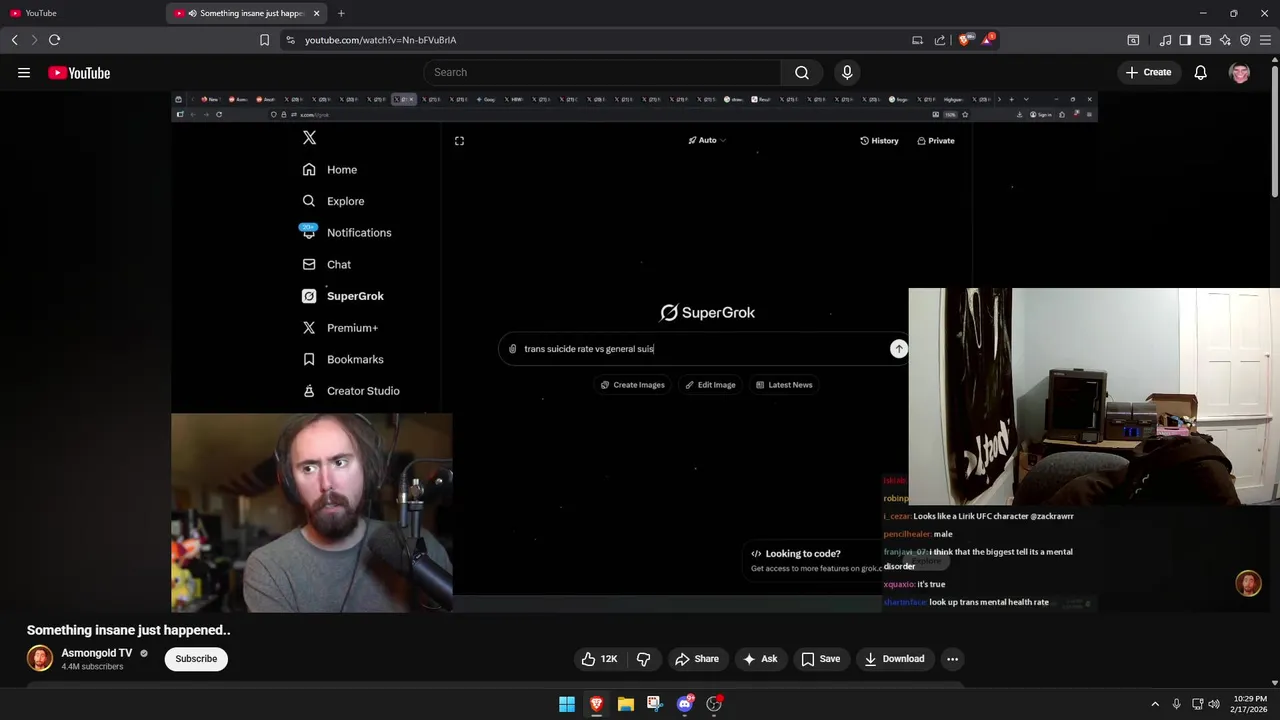Open Leo AI sparkle icon
This screenshot has height=720, width=1280.
[1225, 40]
